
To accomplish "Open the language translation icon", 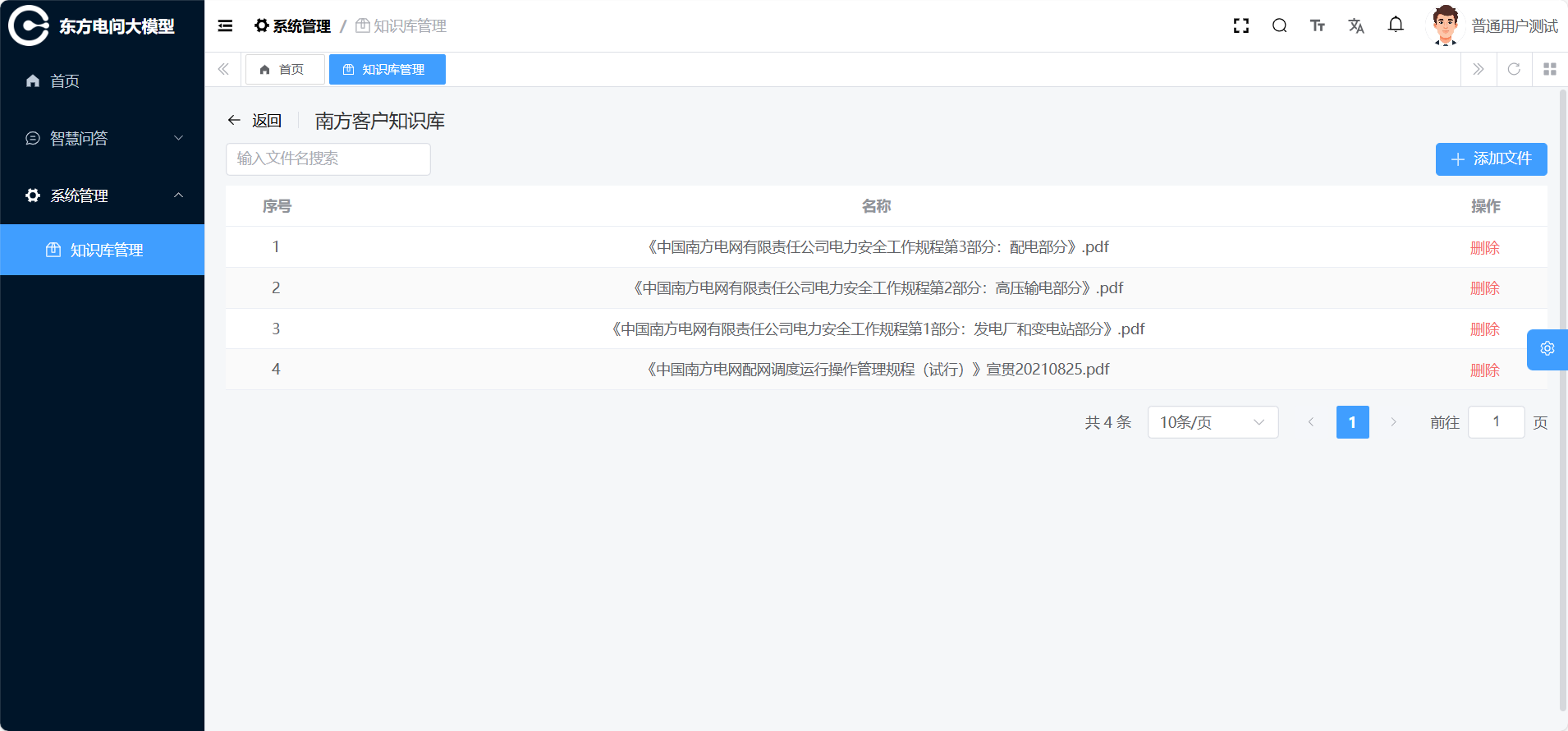I will tap(1355, 26).
